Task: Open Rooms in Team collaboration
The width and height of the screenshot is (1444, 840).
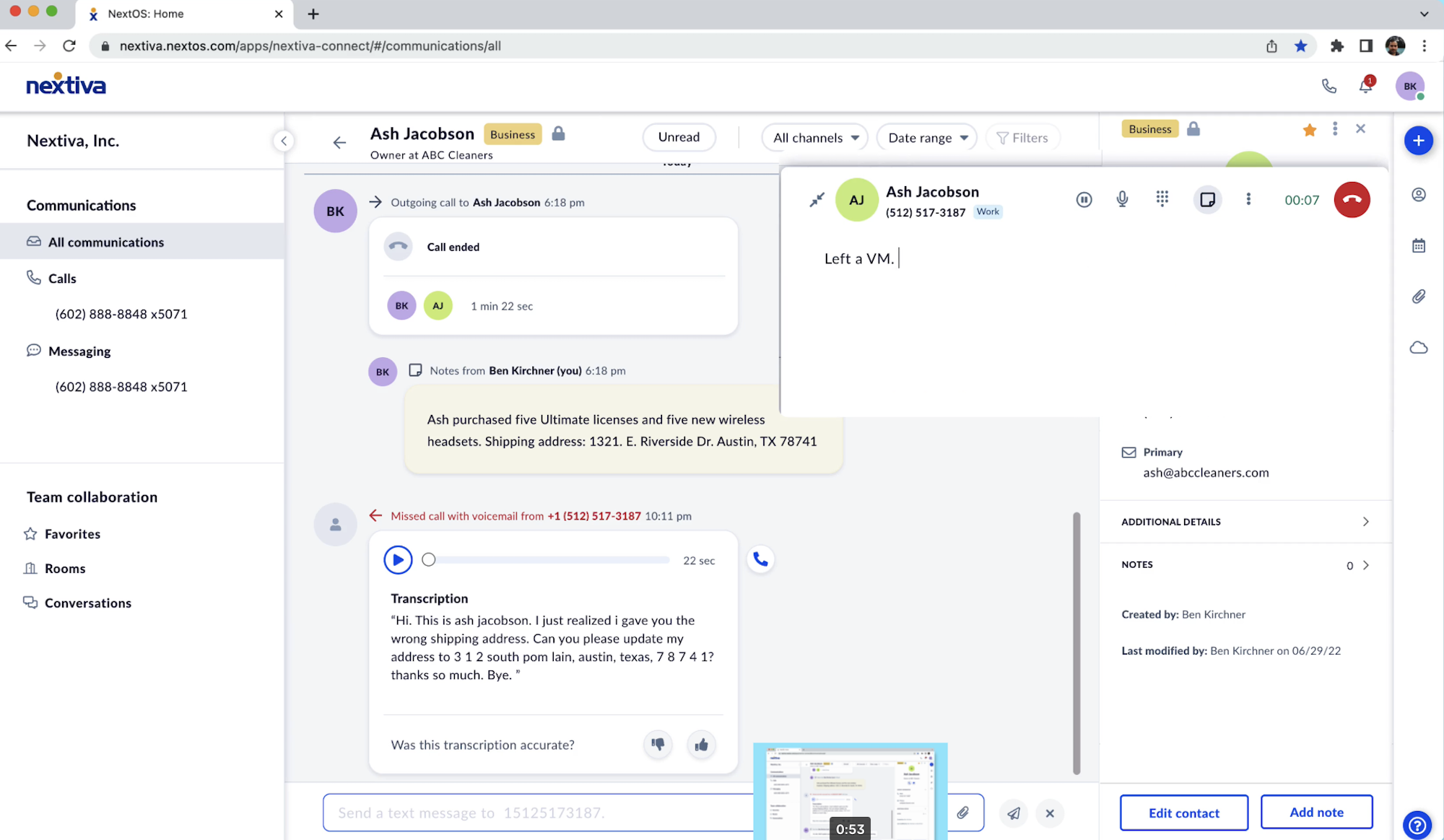Action: pos(65,568)
